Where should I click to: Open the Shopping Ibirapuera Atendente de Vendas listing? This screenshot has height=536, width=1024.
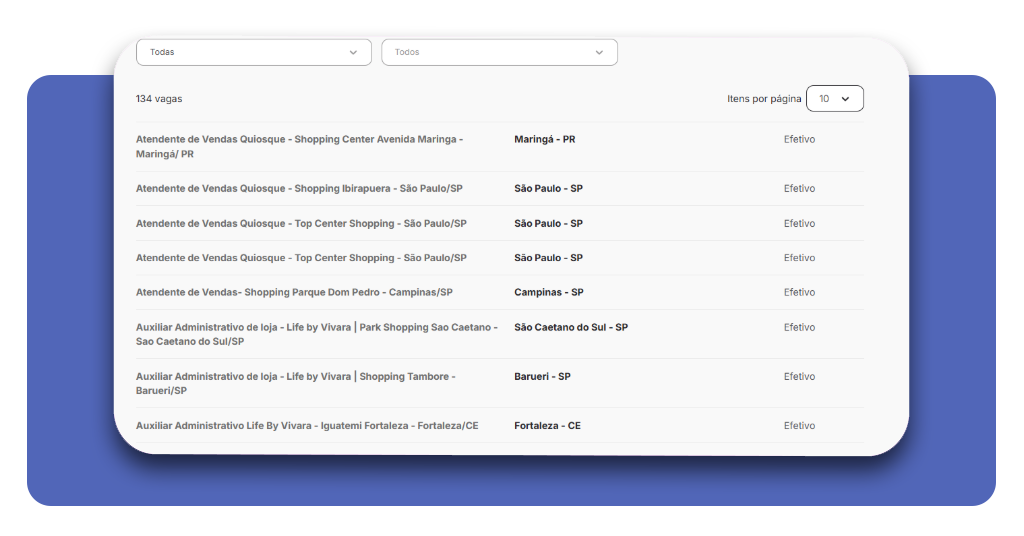click(299, 188)
